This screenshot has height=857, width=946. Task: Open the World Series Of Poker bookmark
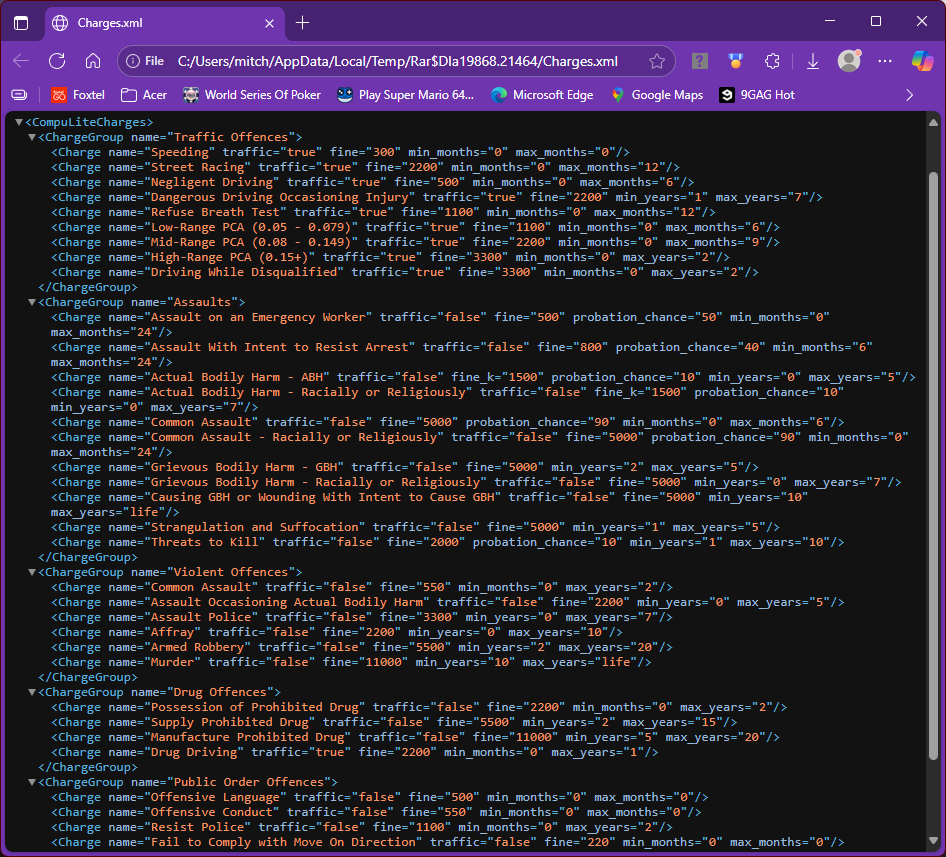(252, 95)
